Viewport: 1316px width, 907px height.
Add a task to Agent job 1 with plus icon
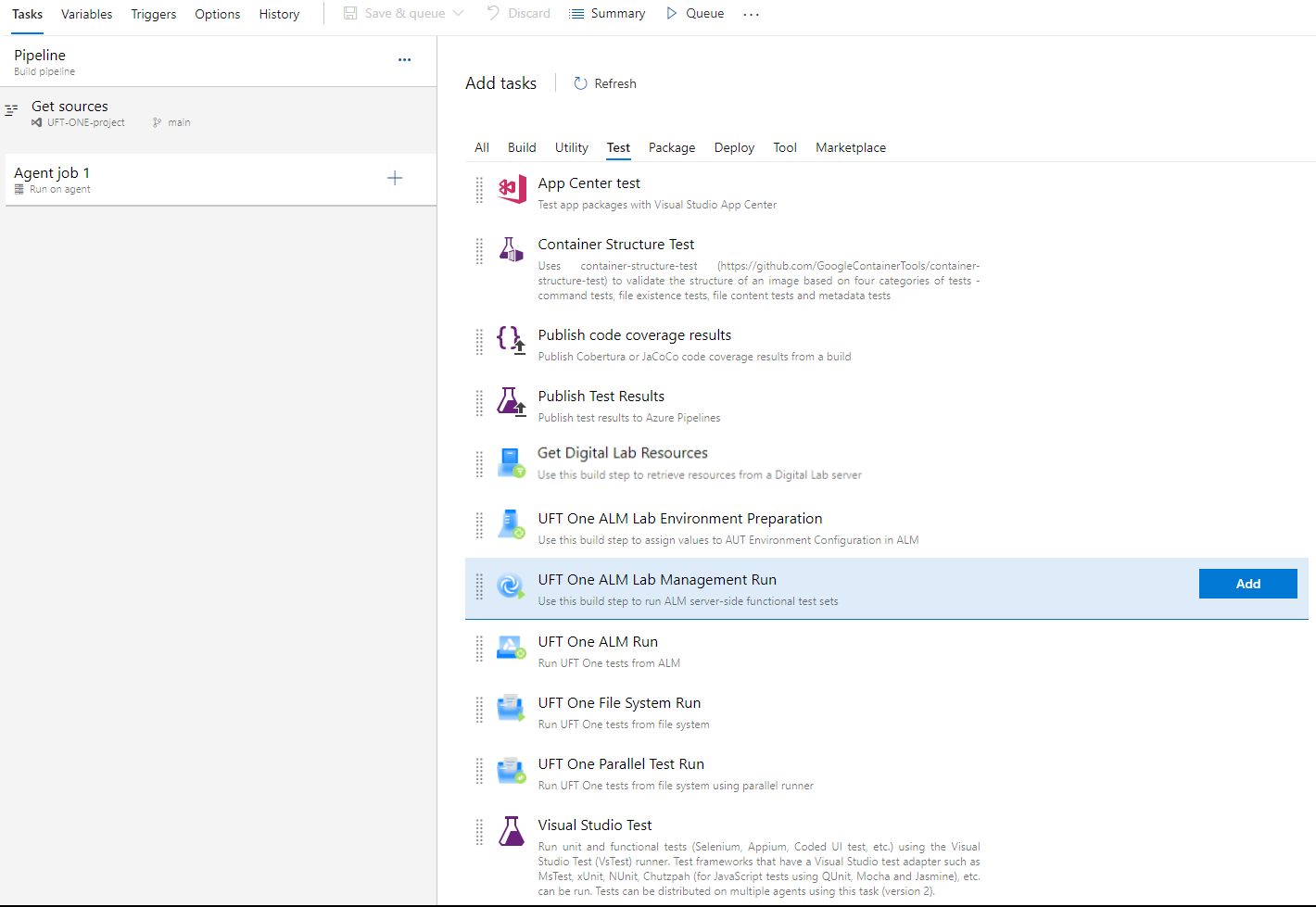[x=395, y=178]
